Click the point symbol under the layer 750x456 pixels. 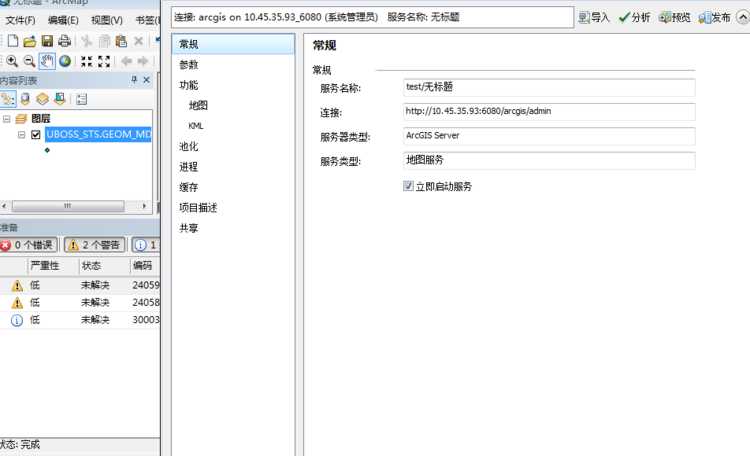47,150
